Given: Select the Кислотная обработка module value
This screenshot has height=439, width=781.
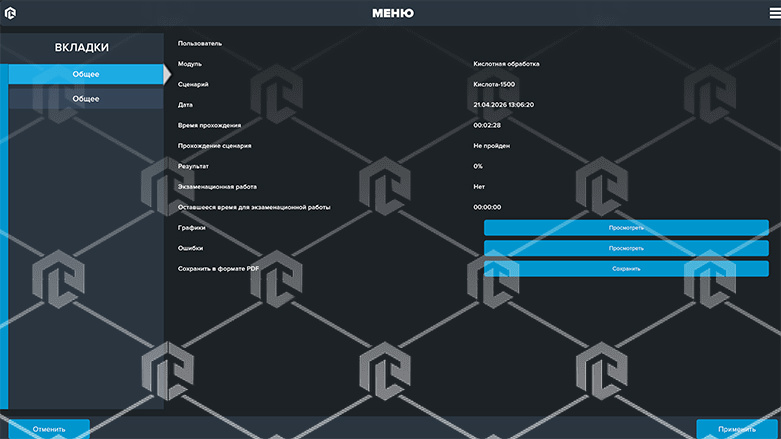Looking at the screenshot, I should pos(506,64).
